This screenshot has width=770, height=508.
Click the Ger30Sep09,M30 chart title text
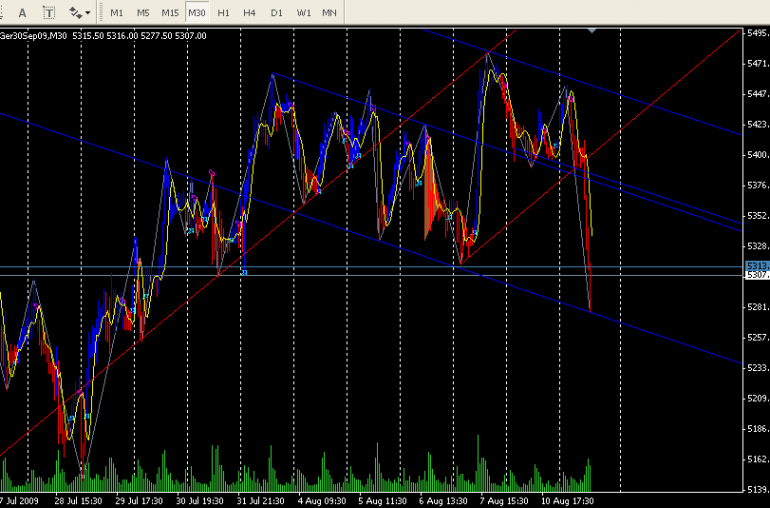34,36
